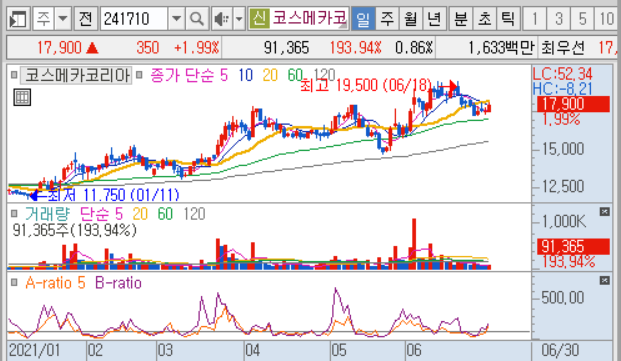621x361 pixels.
Task: Toggle the square before 종가 단순 indicator
Action: 139,74
